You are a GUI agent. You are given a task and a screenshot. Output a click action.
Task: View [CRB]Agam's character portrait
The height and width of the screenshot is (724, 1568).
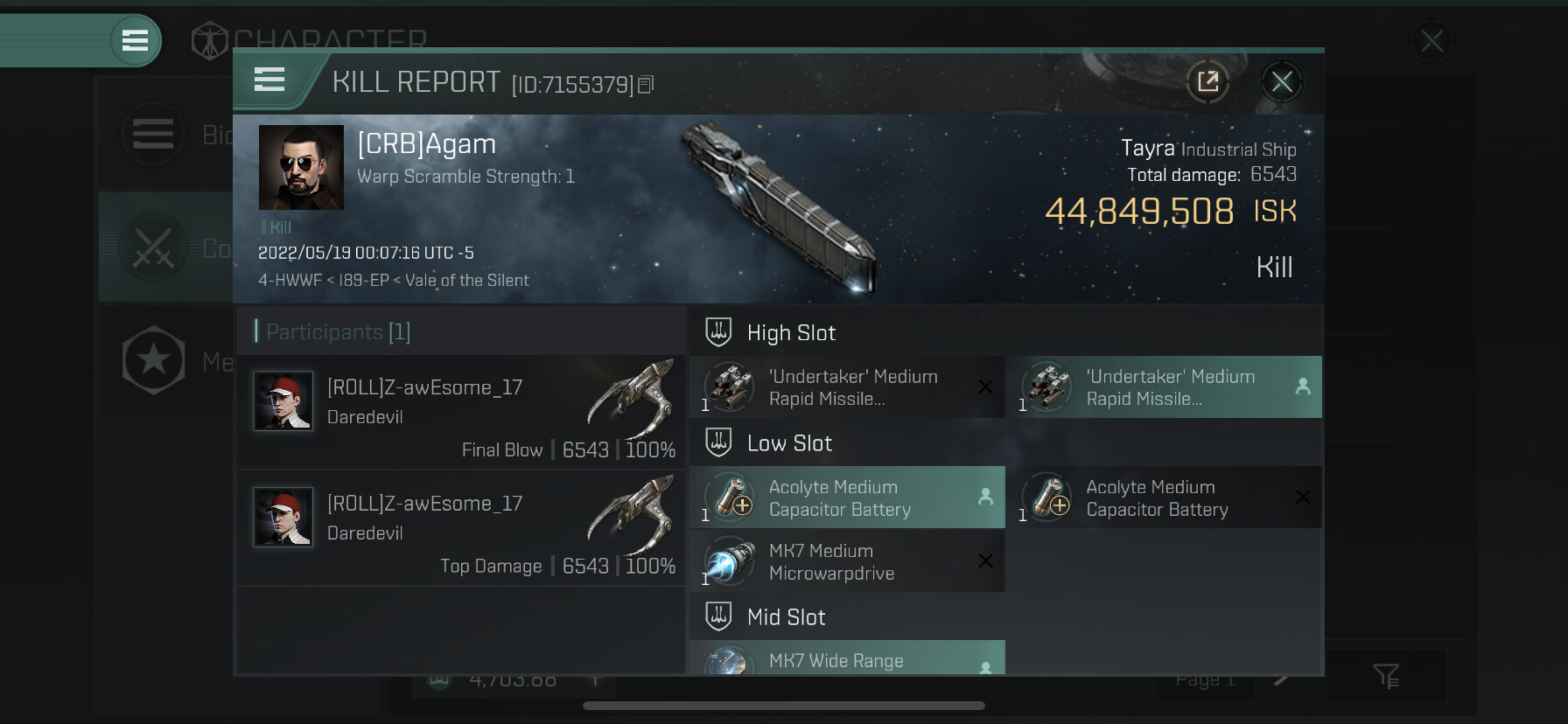[301, 167]
